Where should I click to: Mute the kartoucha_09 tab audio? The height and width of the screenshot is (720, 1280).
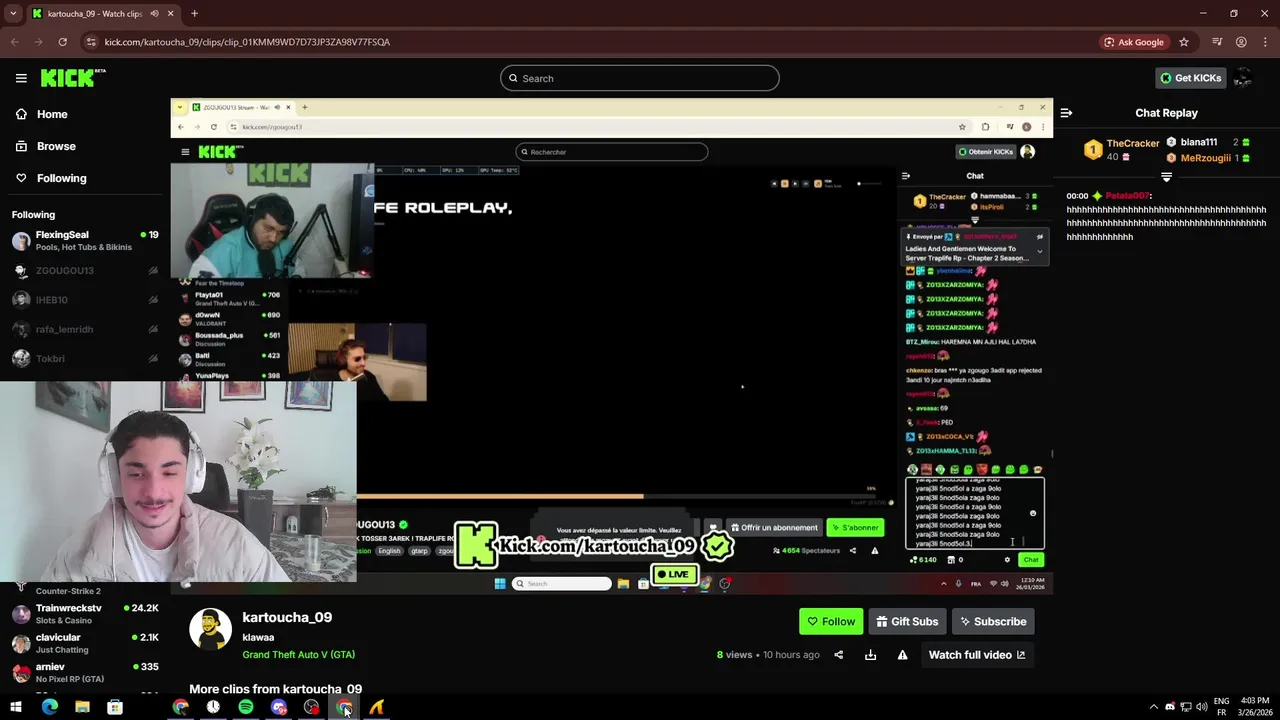coord(153,14)
